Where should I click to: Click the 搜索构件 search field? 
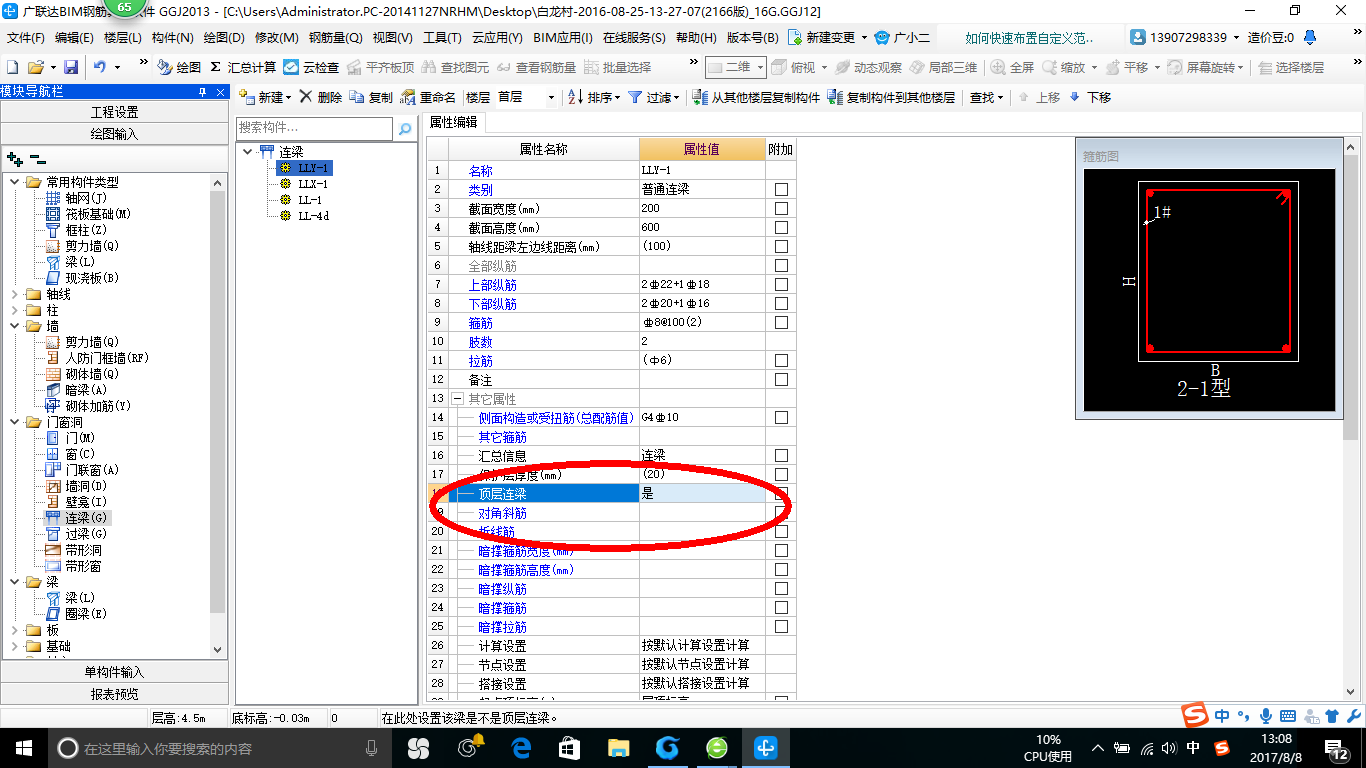(315, 128)
